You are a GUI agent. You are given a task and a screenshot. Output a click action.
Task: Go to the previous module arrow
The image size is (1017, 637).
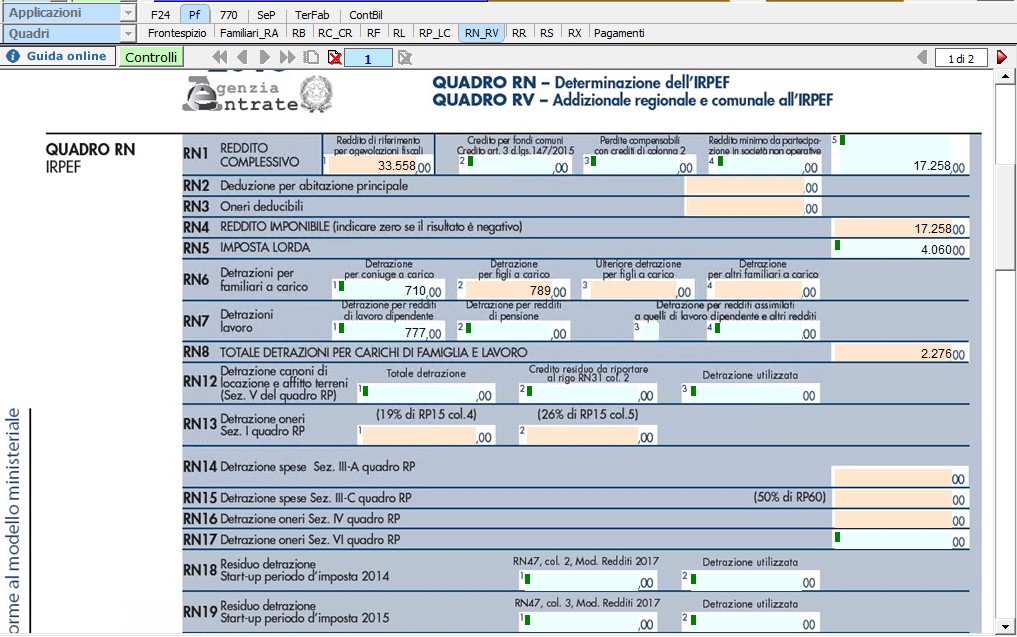[243, 58]
